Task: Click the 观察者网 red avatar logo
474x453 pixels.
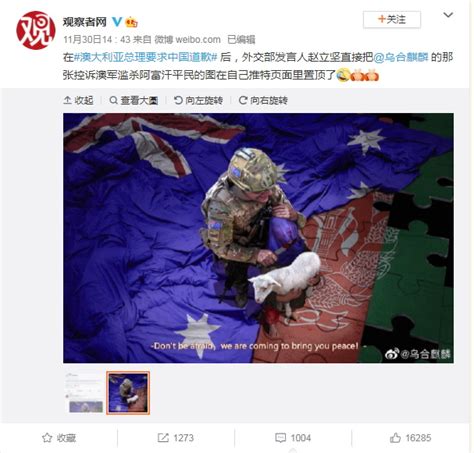Action: point(36,30)
